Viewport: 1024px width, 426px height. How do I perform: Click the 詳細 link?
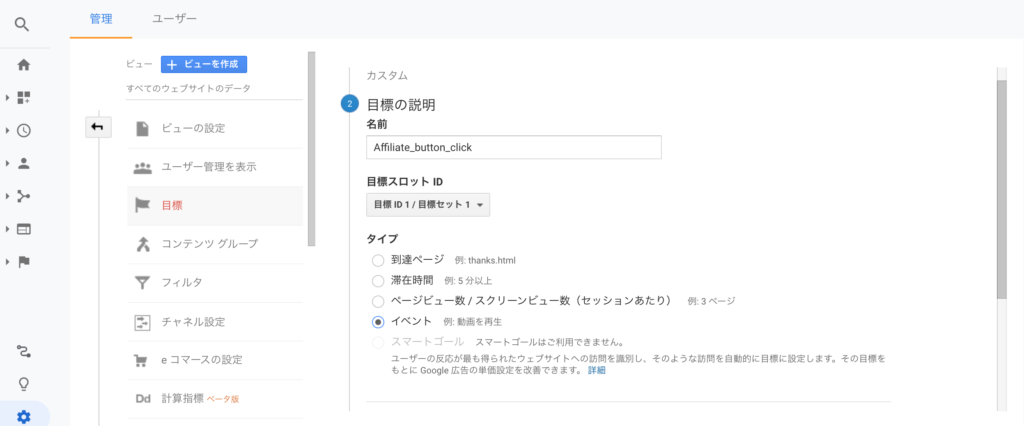(x=596, y=371)
